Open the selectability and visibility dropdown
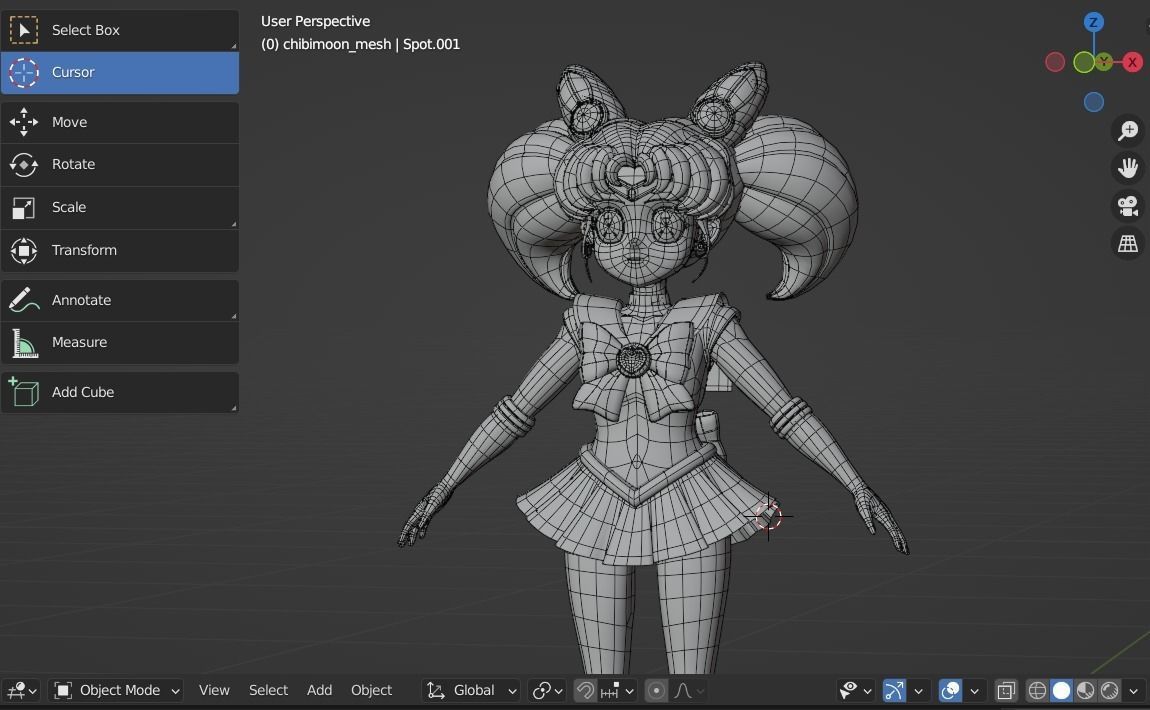The width and height of the screenshot is (1150, 710). point(855,690)
